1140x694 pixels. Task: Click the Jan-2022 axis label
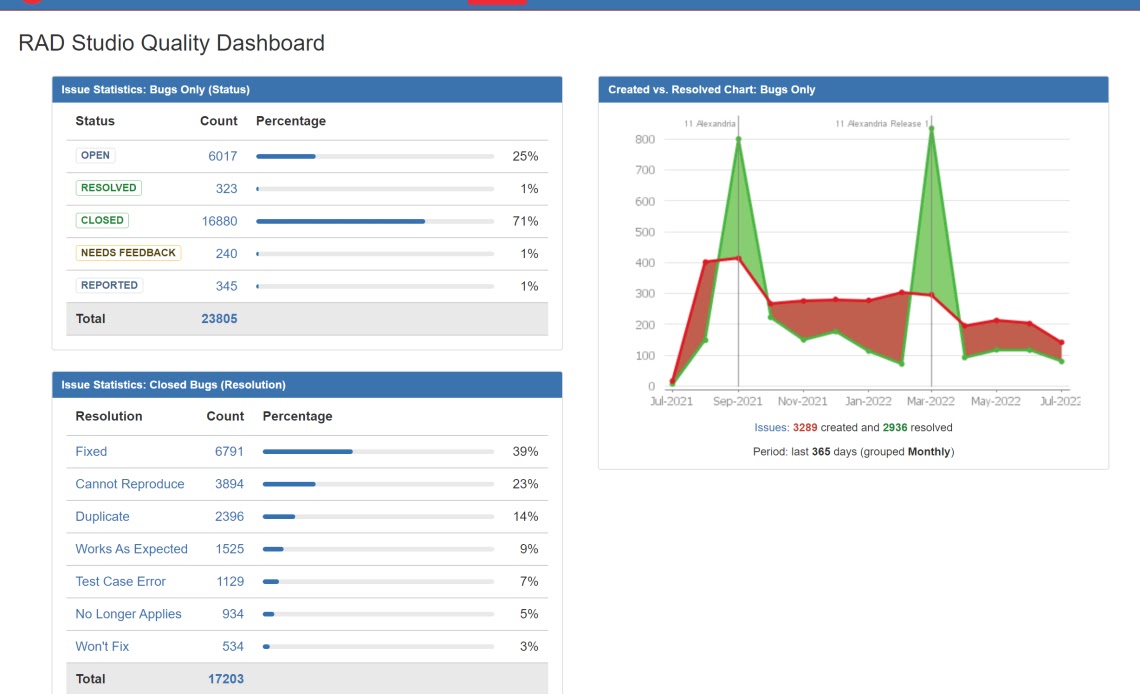pos(868,401)
